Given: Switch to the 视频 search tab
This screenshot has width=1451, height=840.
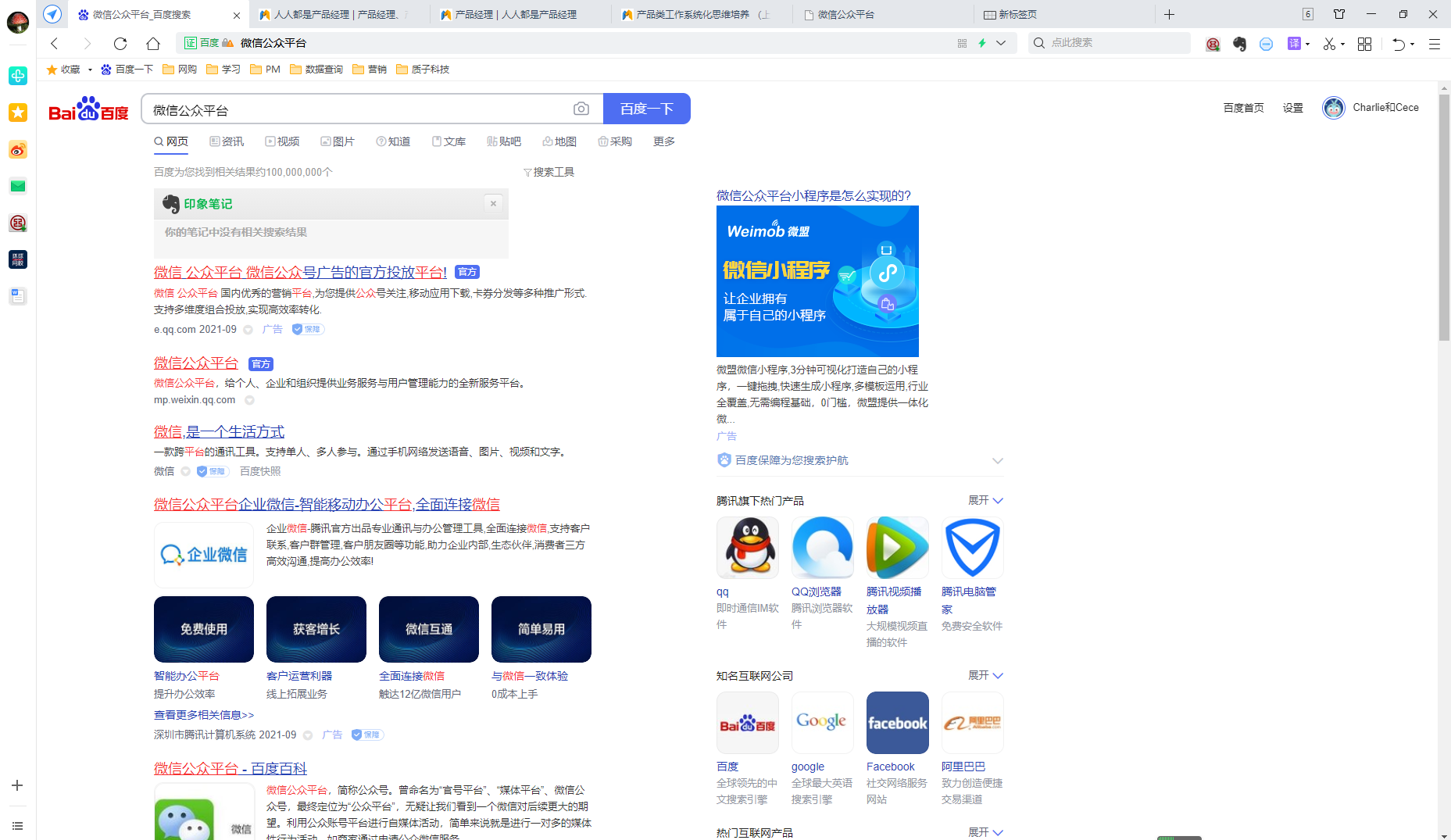Looking at the screenshot, I should (x=282, y=141).
